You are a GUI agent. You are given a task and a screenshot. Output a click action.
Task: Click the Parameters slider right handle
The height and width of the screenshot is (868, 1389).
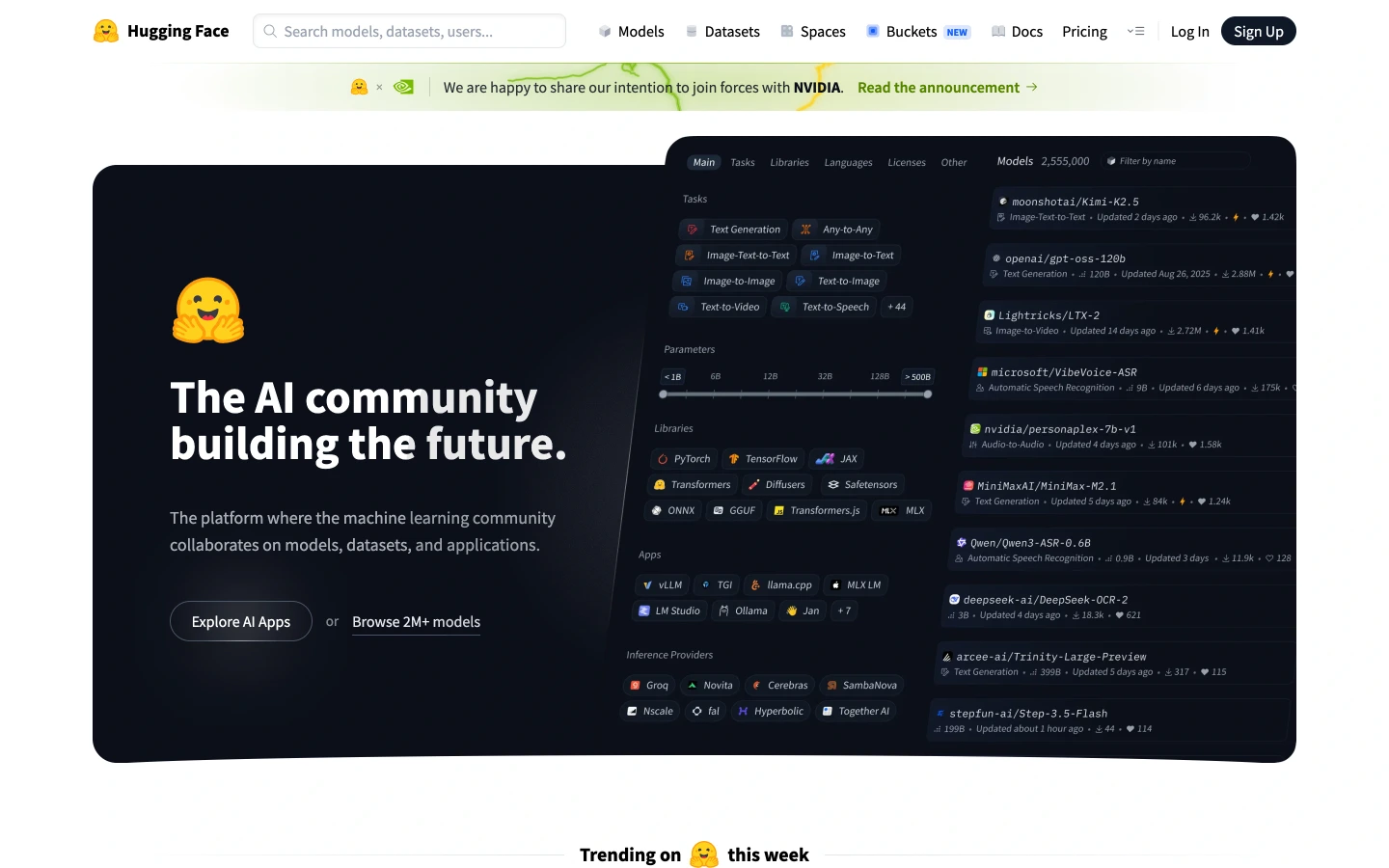(928, 394)
